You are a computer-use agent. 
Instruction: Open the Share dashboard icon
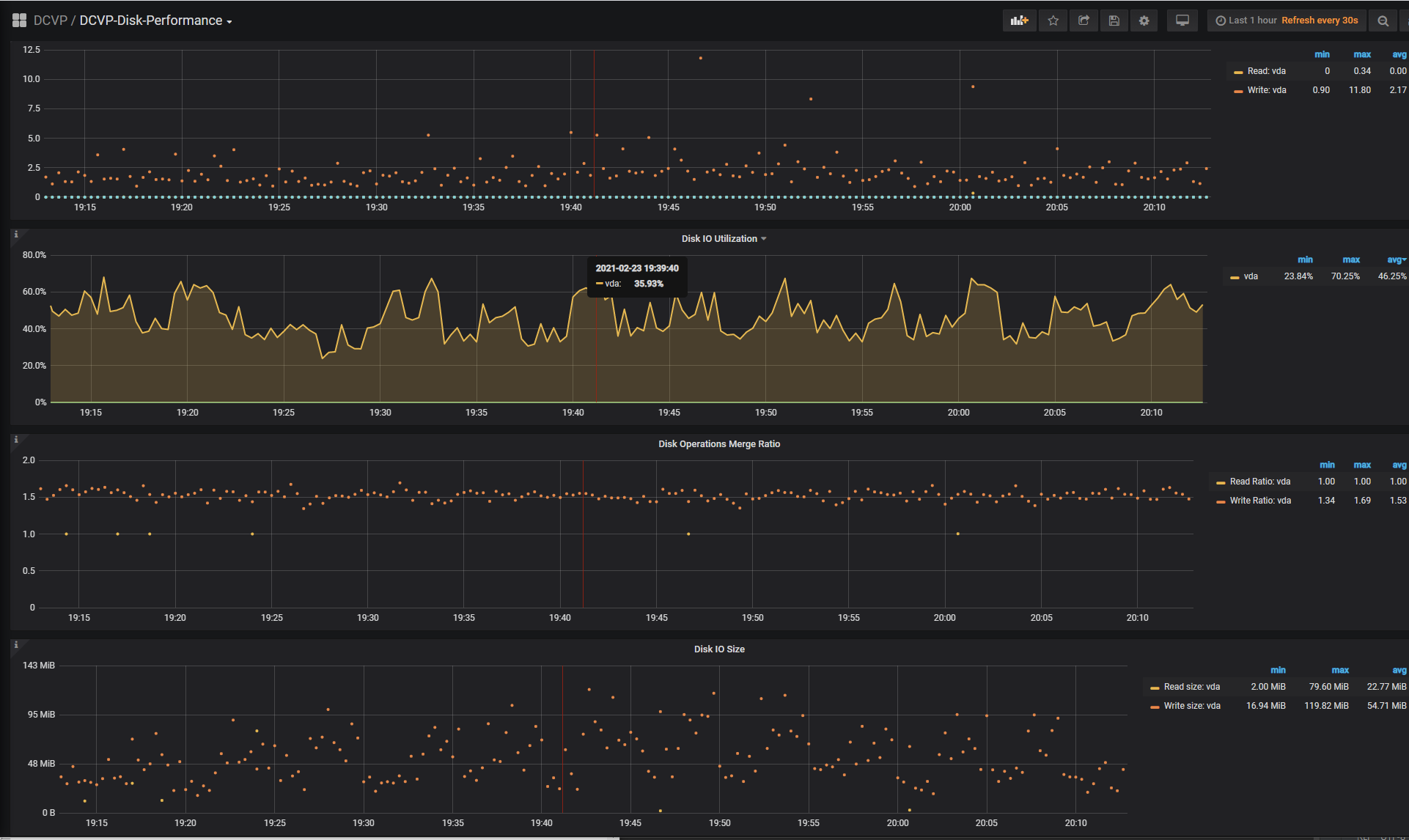[1084, 21]
